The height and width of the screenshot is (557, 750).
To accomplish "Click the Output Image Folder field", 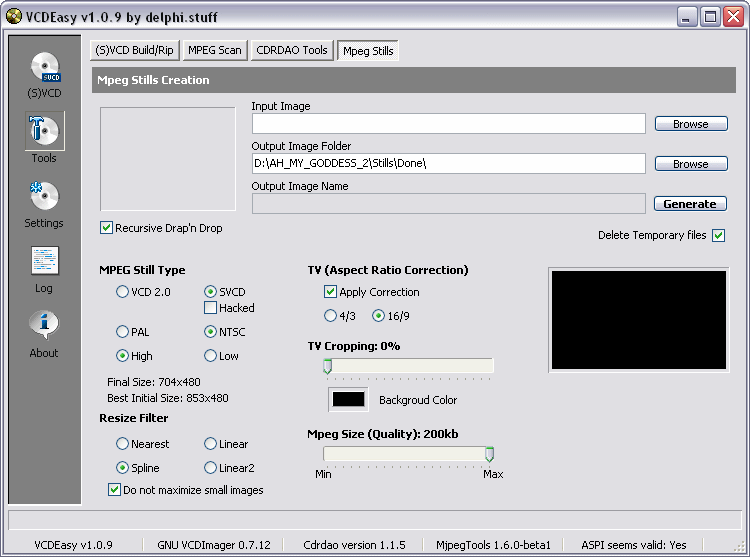I will click(x=448, y=163).
